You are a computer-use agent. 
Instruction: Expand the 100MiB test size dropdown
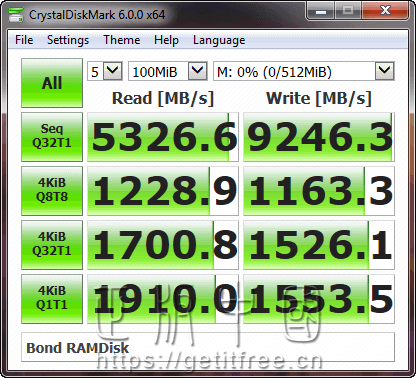[168, 71]
